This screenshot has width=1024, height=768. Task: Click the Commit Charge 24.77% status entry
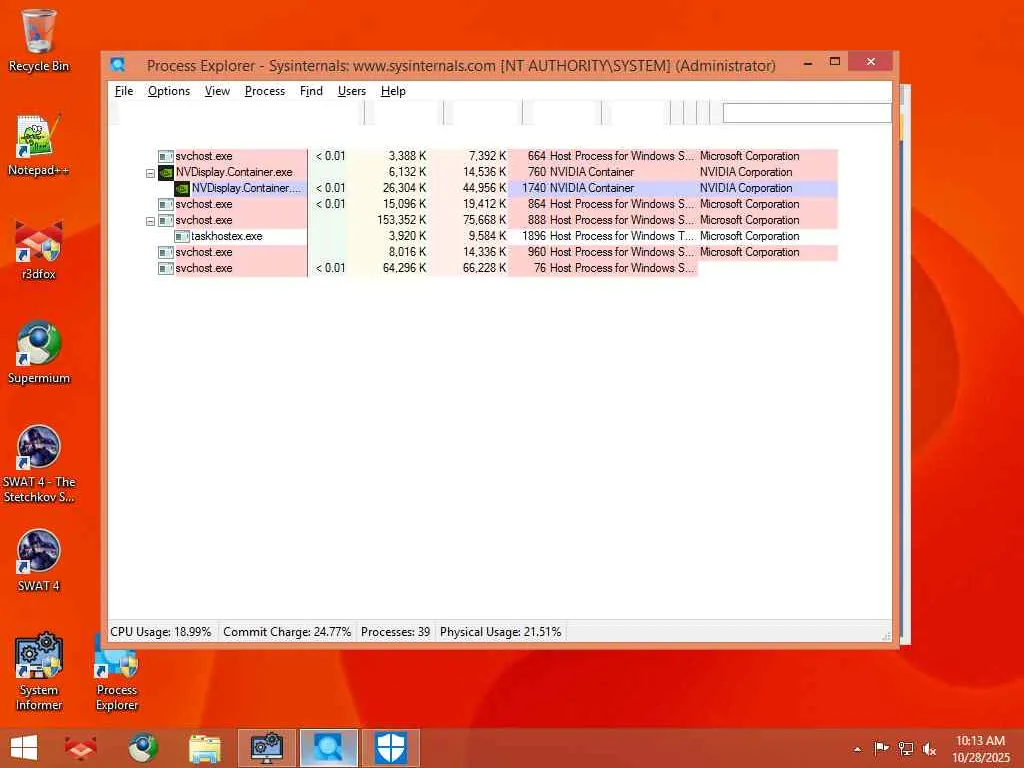(x=287, y=632)
